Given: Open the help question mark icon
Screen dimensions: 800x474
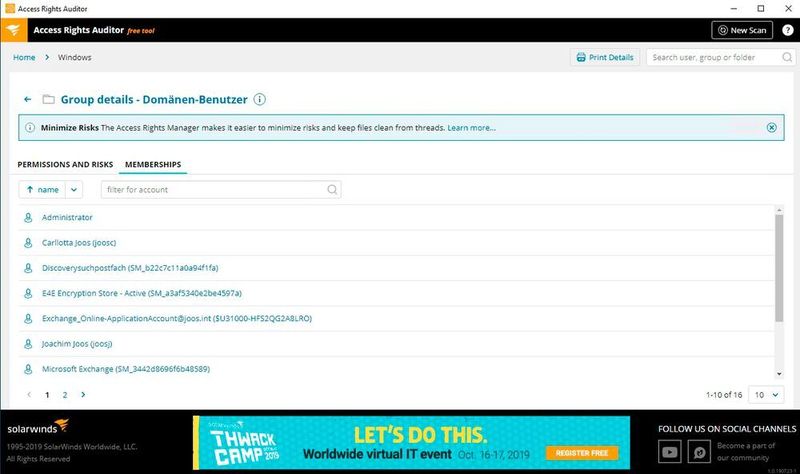Looking at the screenshot, I should click(x=787, y=30).
